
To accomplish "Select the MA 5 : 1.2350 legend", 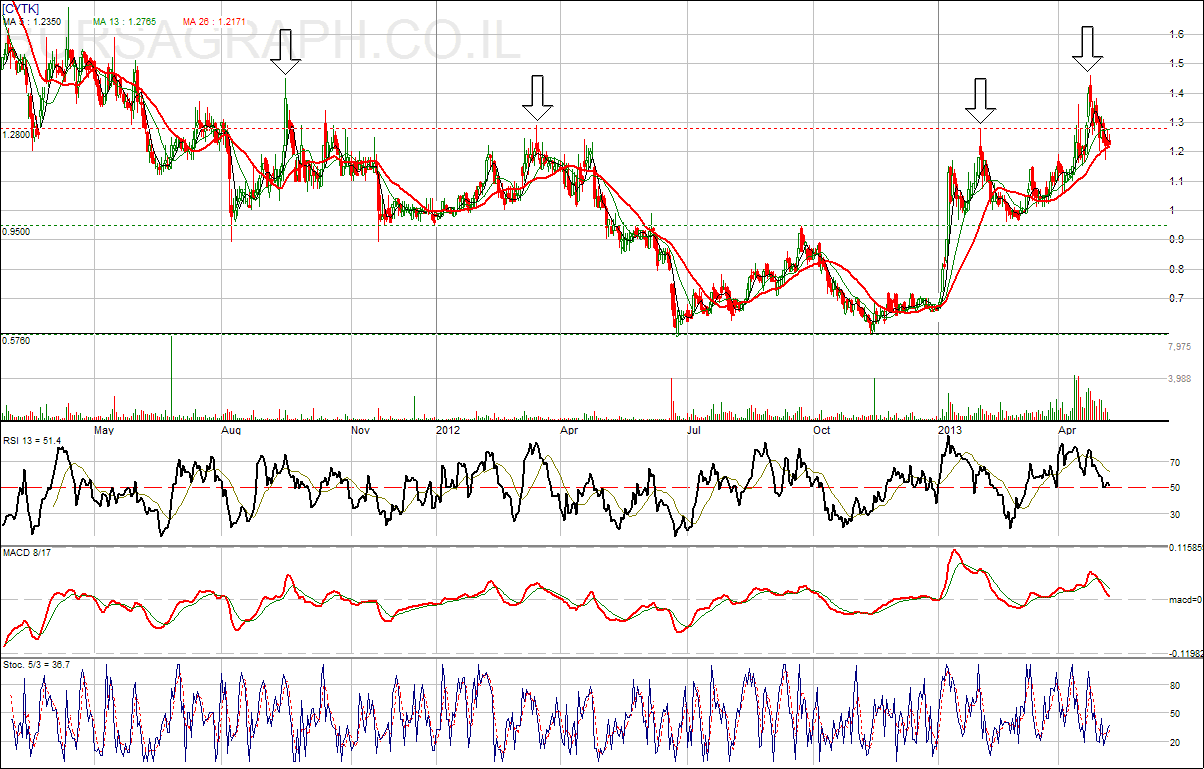I will coord(32,20).
